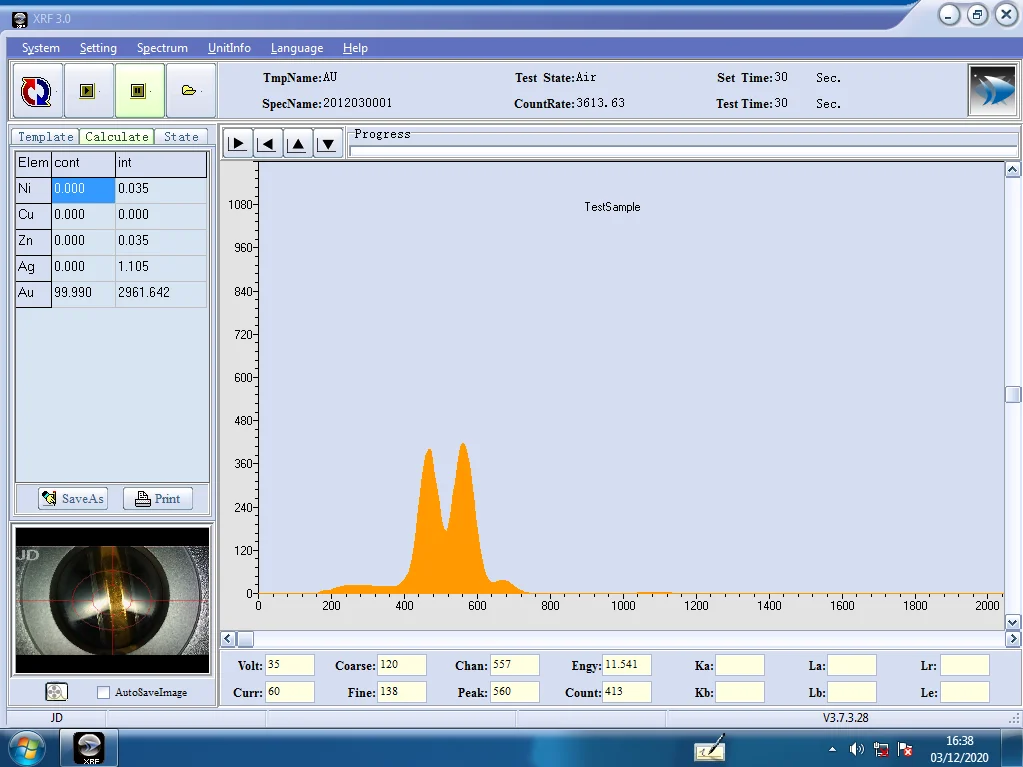Click the SaveAs button
This screenshot has width=1023, height=767.
click(71, 498)
